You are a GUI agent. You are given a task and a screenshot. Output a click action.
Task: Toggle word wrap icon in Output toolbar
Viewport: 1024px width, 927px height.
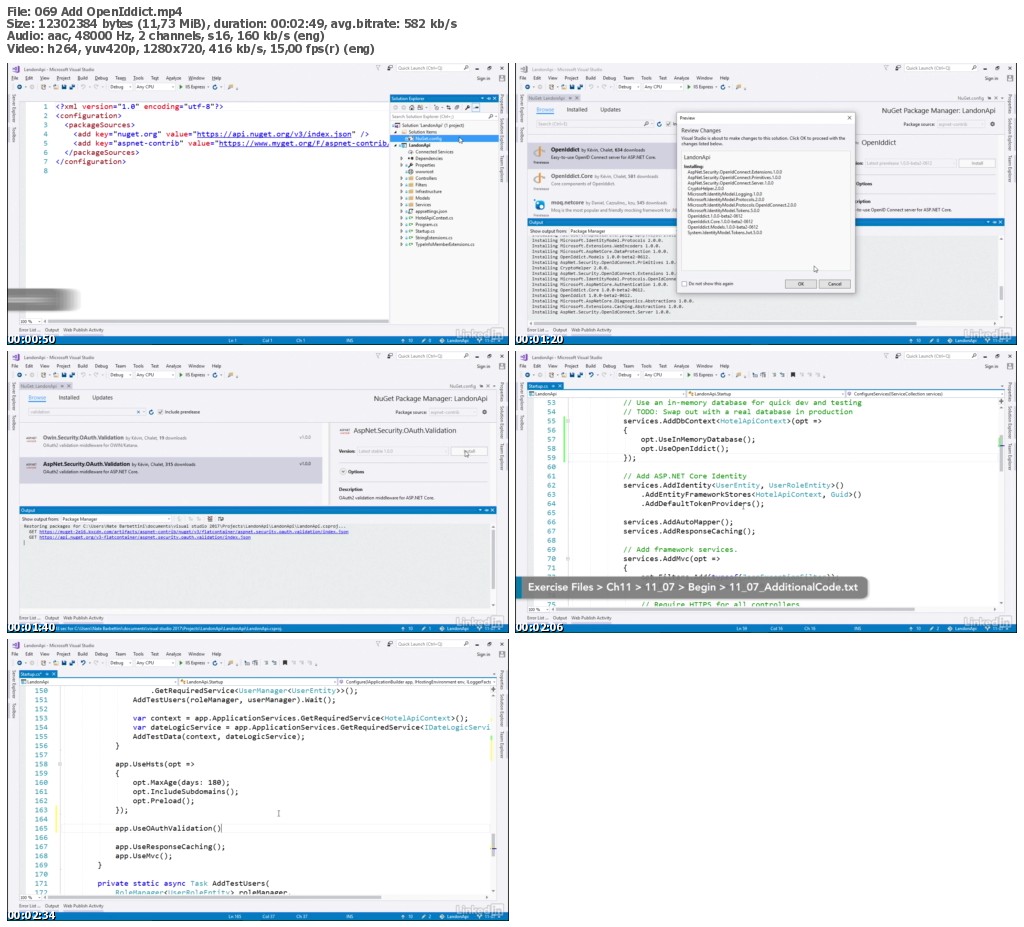221,519
